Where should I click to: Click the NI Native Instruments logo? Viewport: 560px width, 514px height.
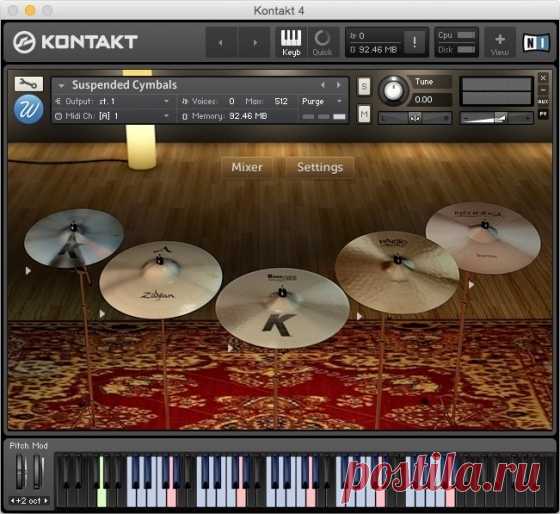(536, 43)
